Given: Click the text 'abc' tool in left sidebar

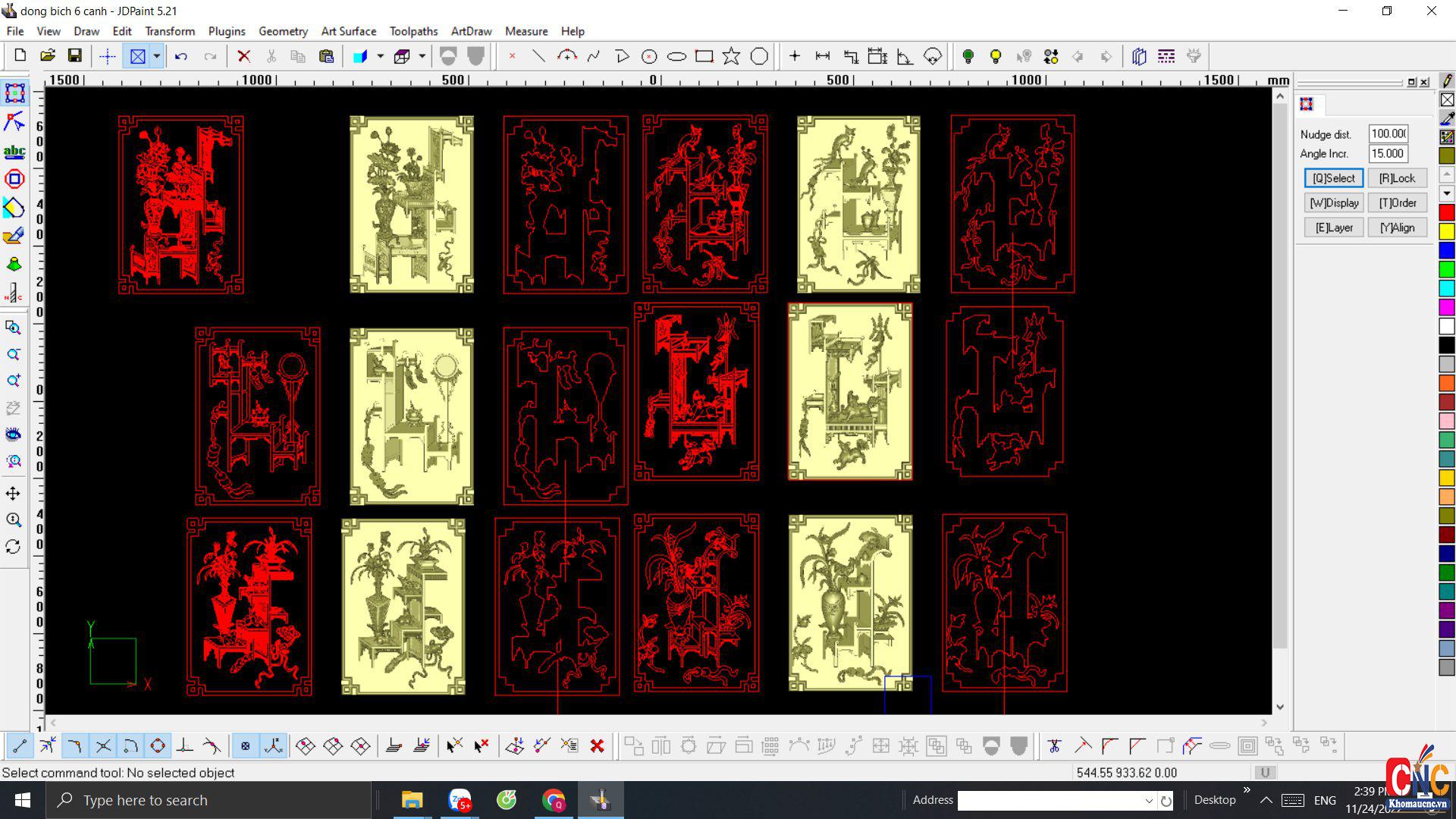Looking at the screenshot, I should 14,151.
